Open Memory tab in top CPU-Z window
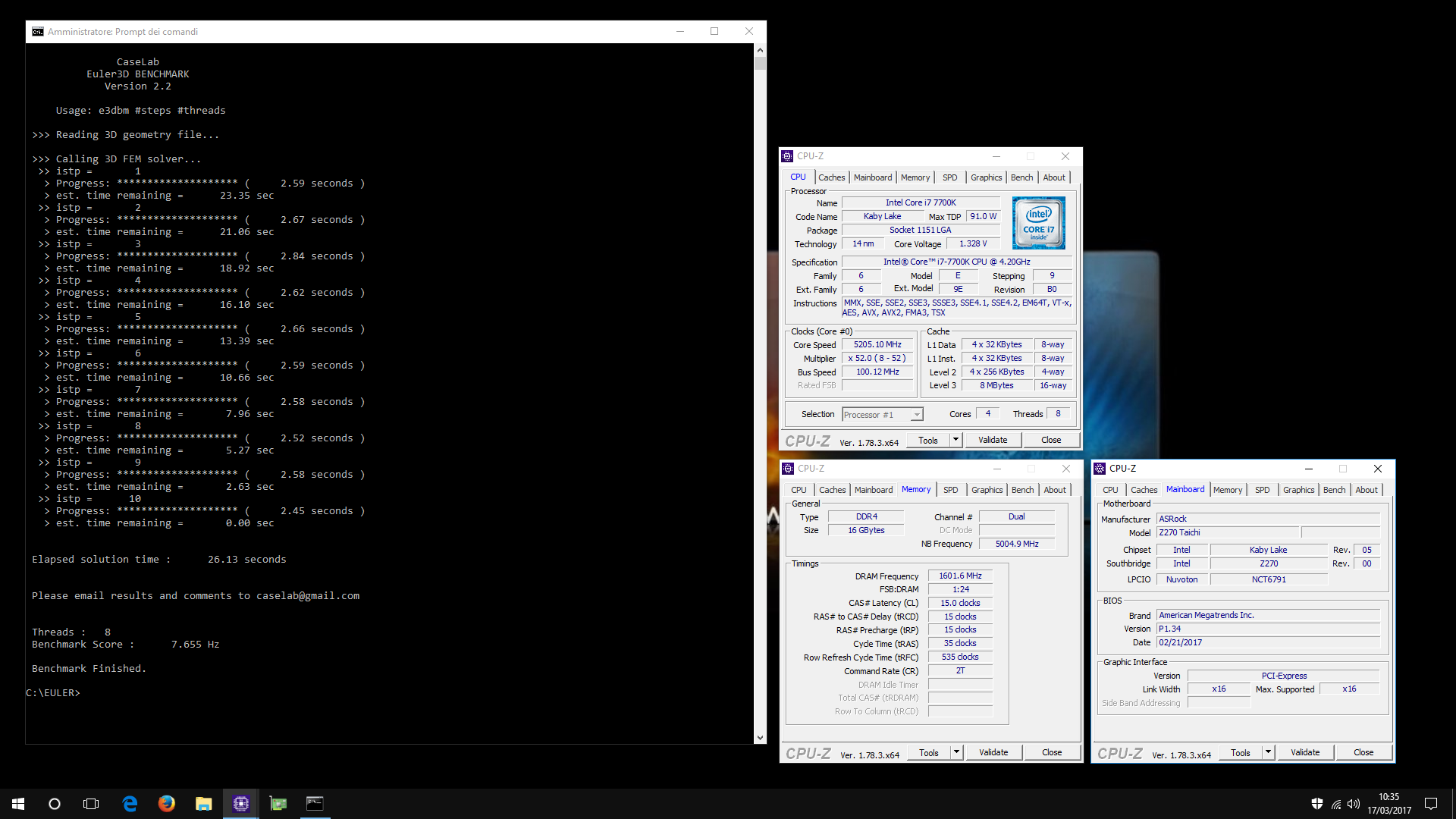This screenshot has width=1456, height=819. (915, 177)
